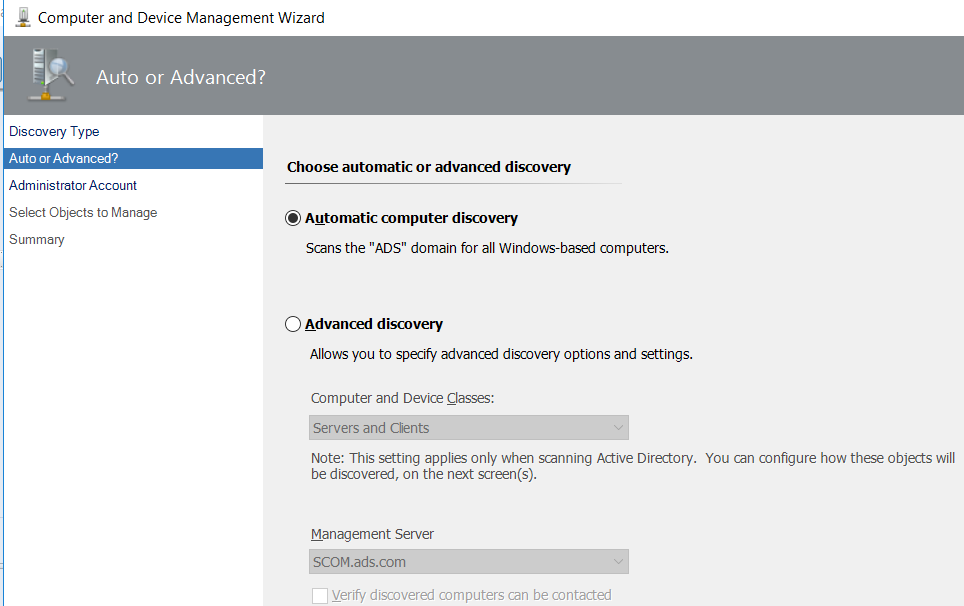Go to Select Objects to Manage step
The height and width of the screenshot is (606, 964).
tap(83, 213)
